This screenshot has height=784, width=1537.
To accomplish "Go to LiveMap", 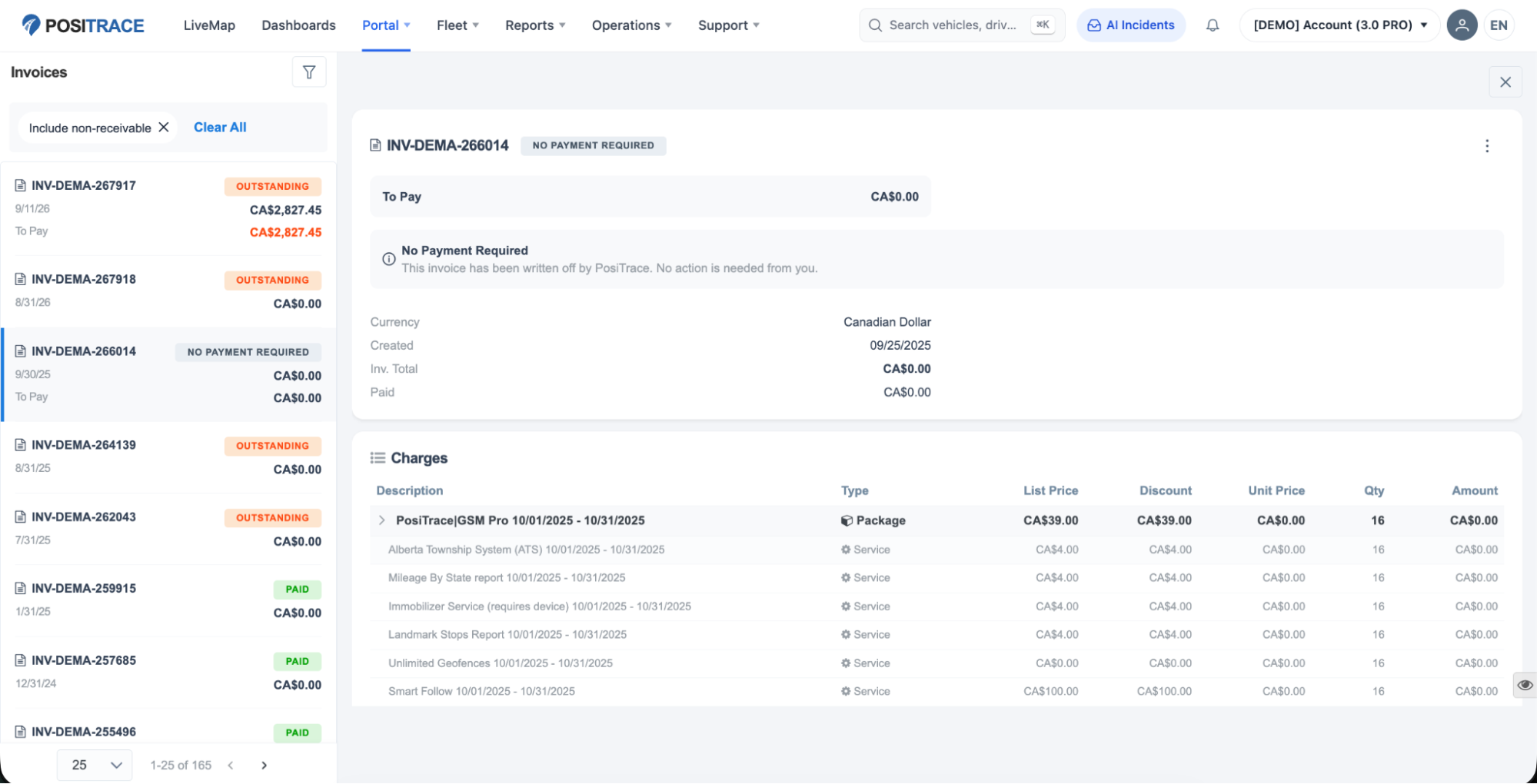I will click(x=209, y=25).
